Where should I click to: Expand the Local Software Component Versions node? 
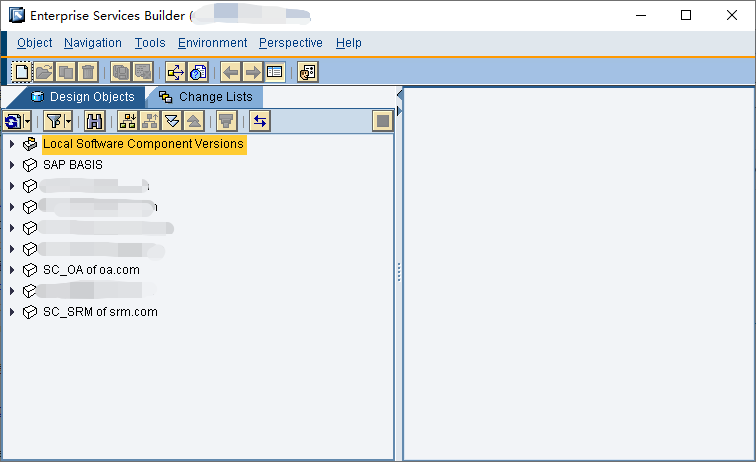[x=12, y=144]
